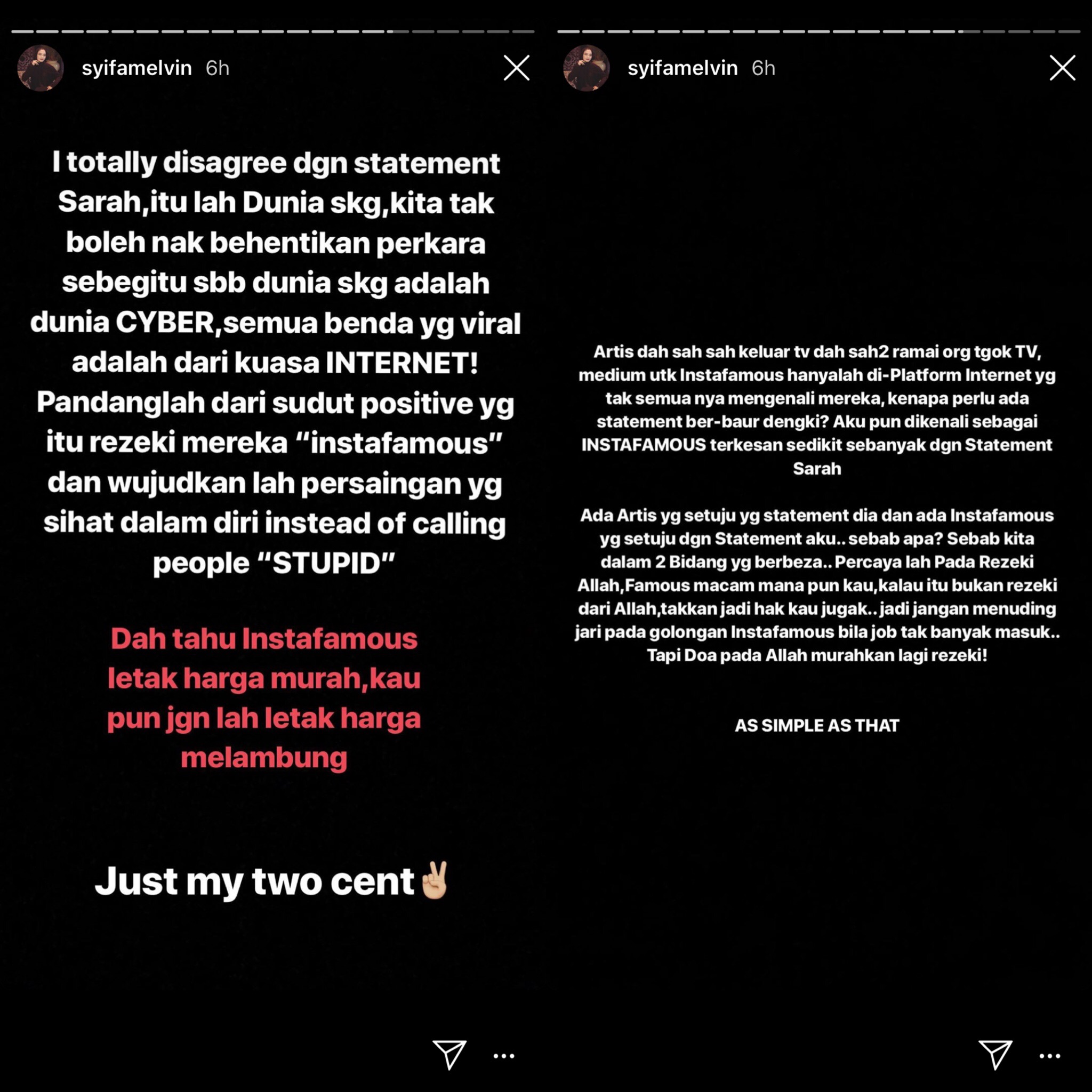
Task: Close the story beginning "I totally disagree"
Action: pyautogui.click(x=516, y=68)
